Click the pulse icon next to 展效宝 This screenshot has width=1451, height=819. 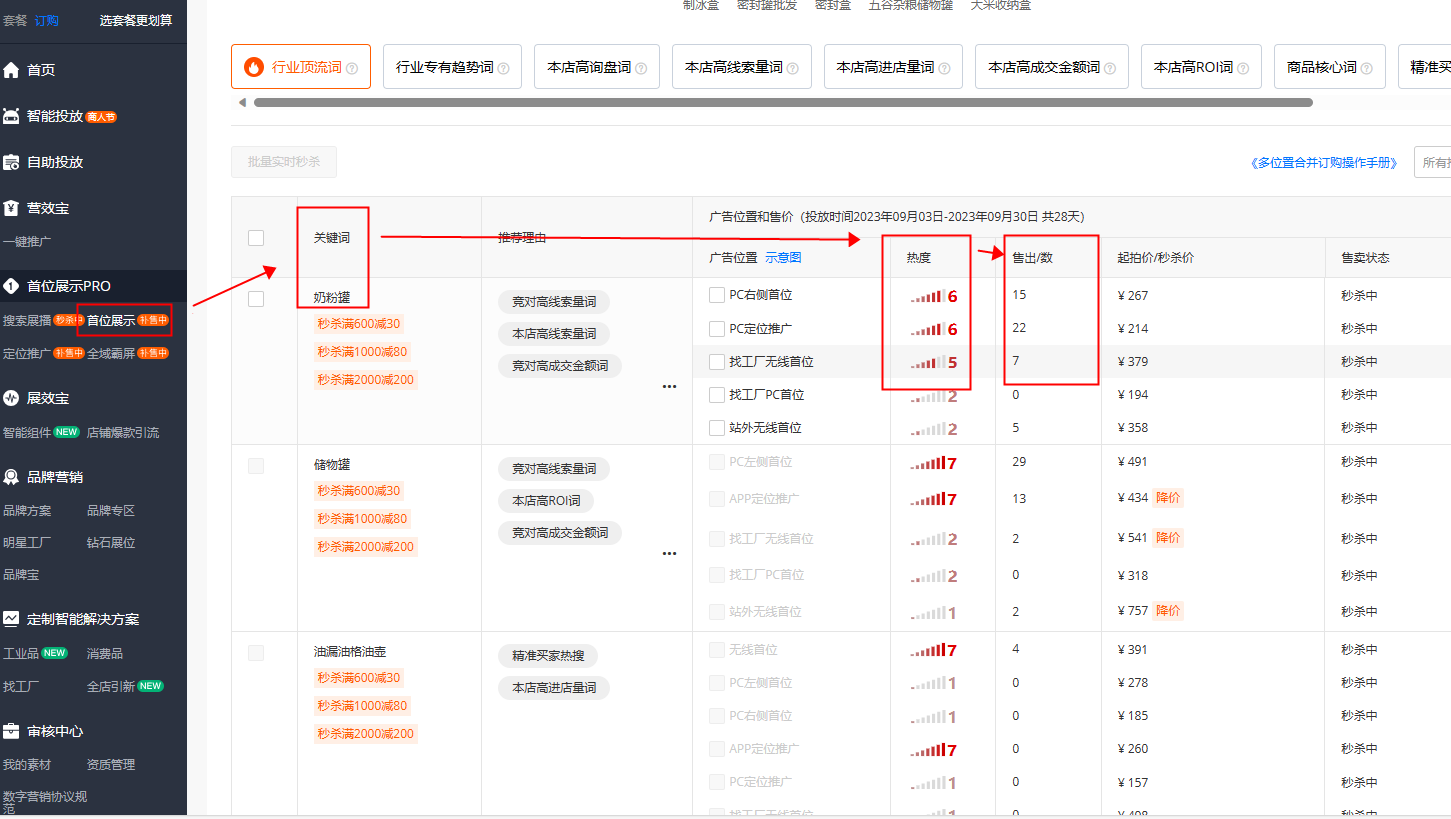click(x=12, y=398)
